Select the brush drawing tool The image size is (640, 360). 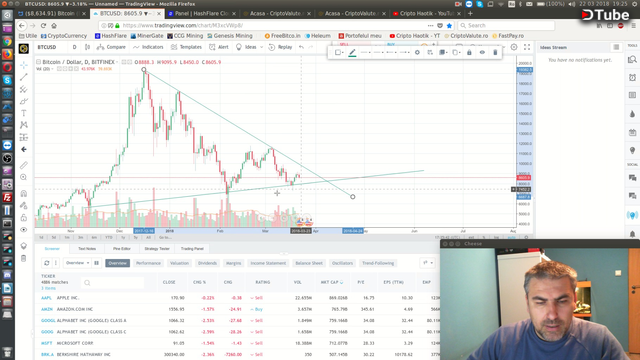tap(24, 101)
